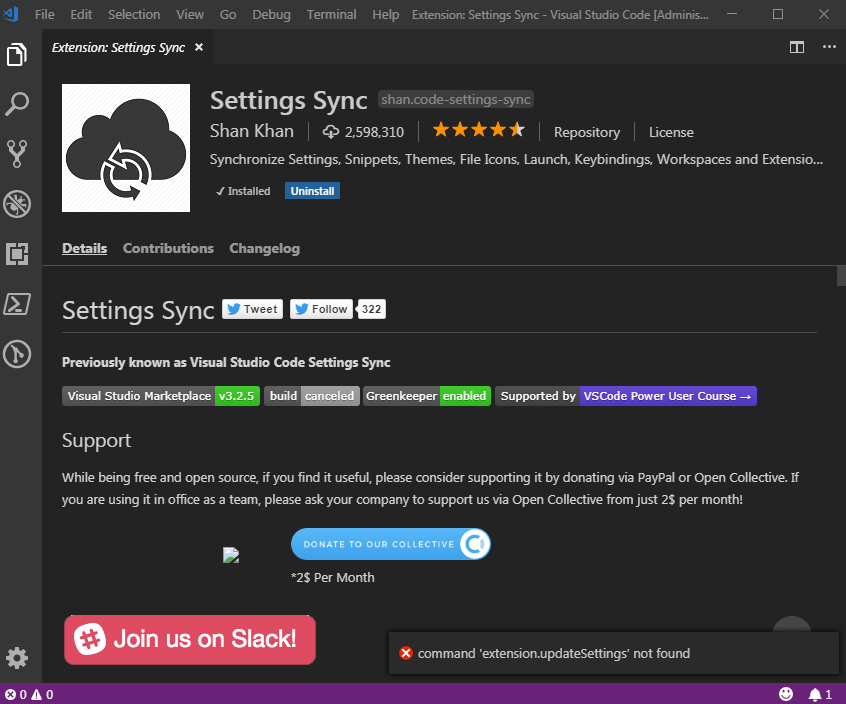
Task: Click the red error icon in notification
Action: [406, 653]
